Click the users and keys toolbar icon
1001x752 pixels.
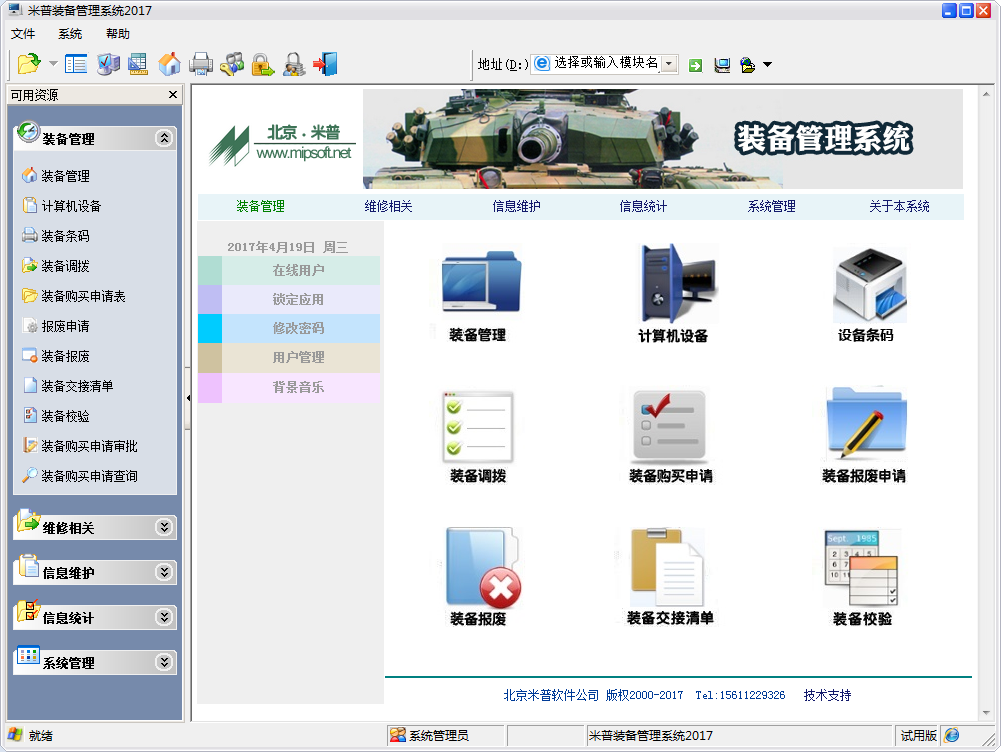click(232, 64)
